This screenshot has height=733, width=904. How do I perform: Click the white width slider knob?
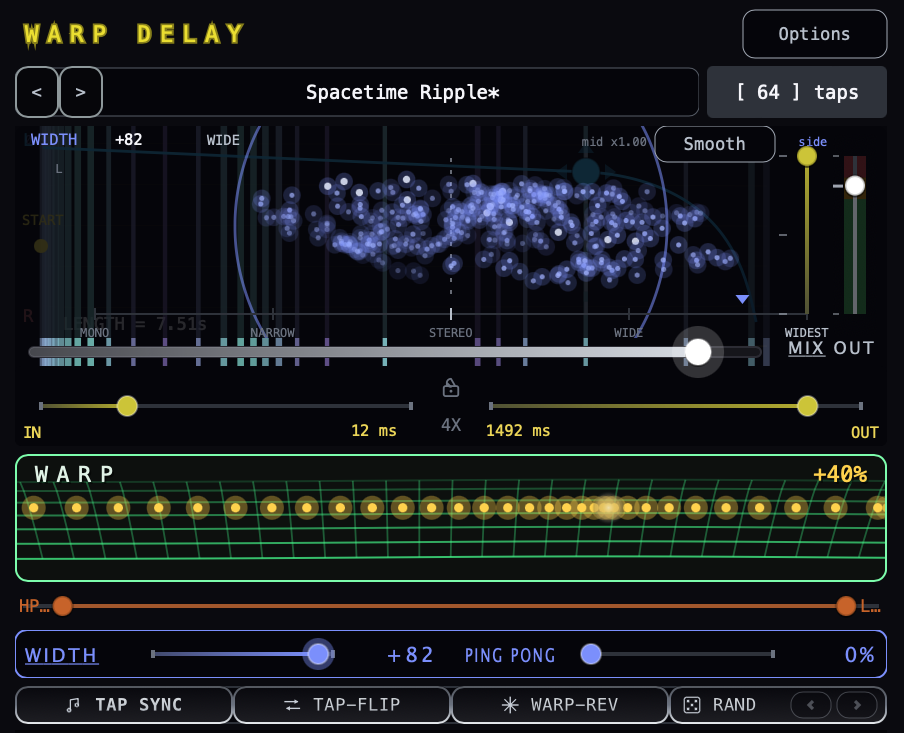698,352
